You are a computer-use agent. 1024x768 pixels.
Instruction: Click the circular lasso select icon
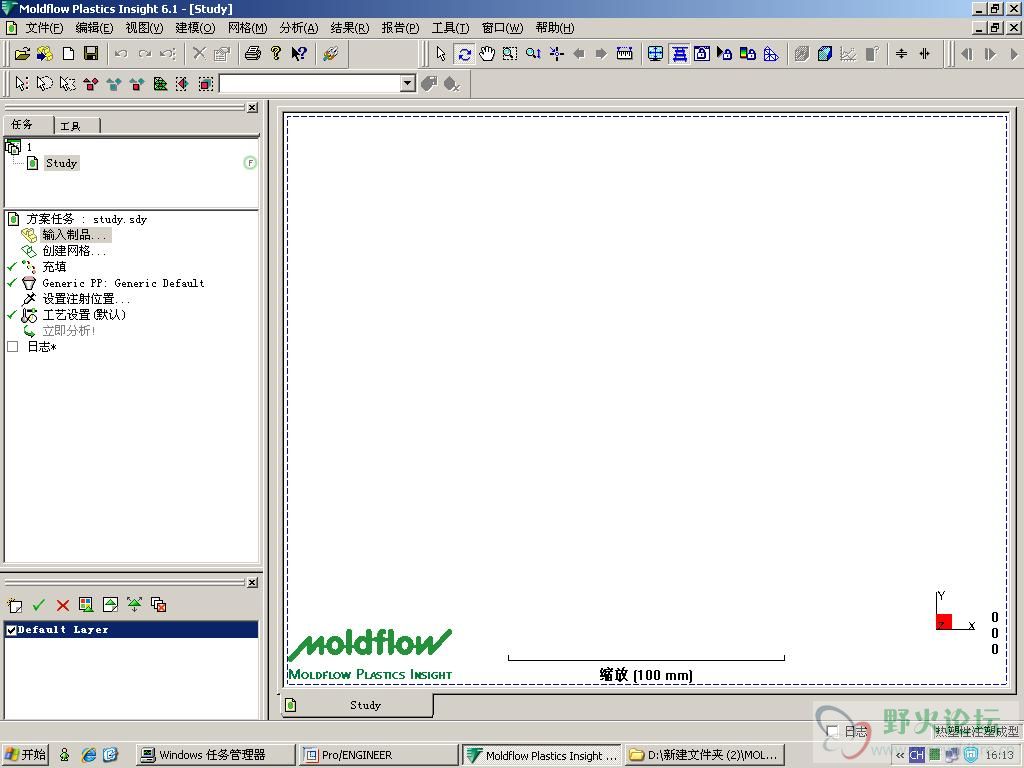[x=44, y=84]
